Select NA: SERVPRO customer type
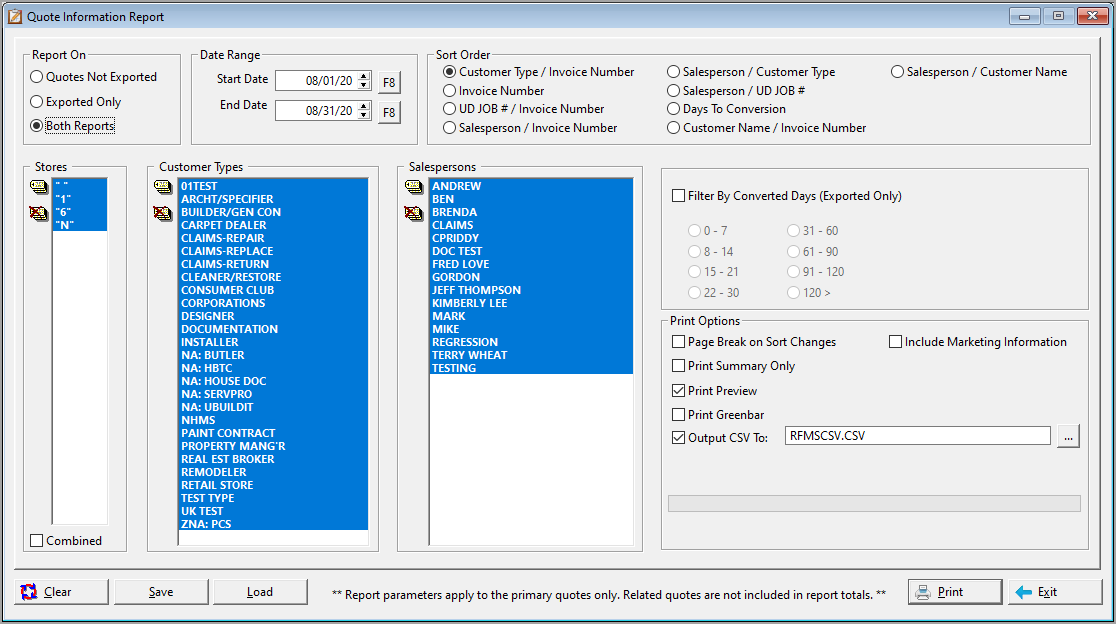1116x624 pixels. 273,394
